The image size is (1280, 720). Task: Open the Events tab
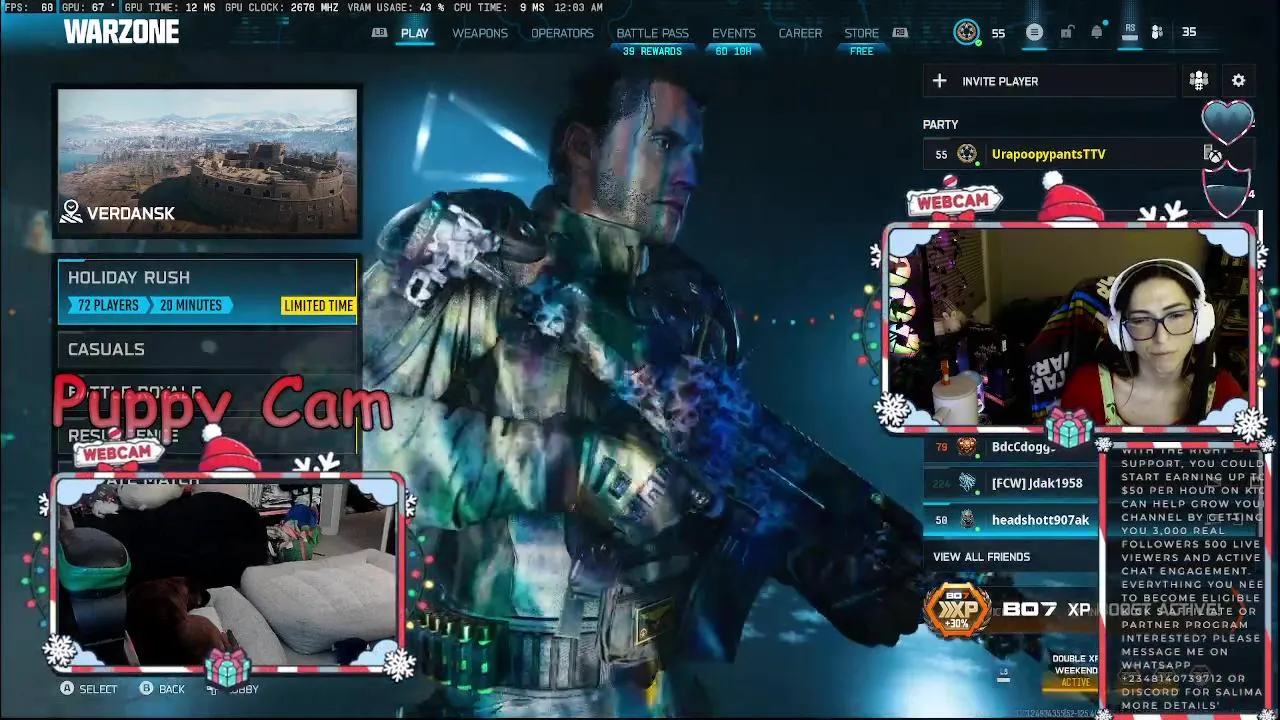click(734, 33)
